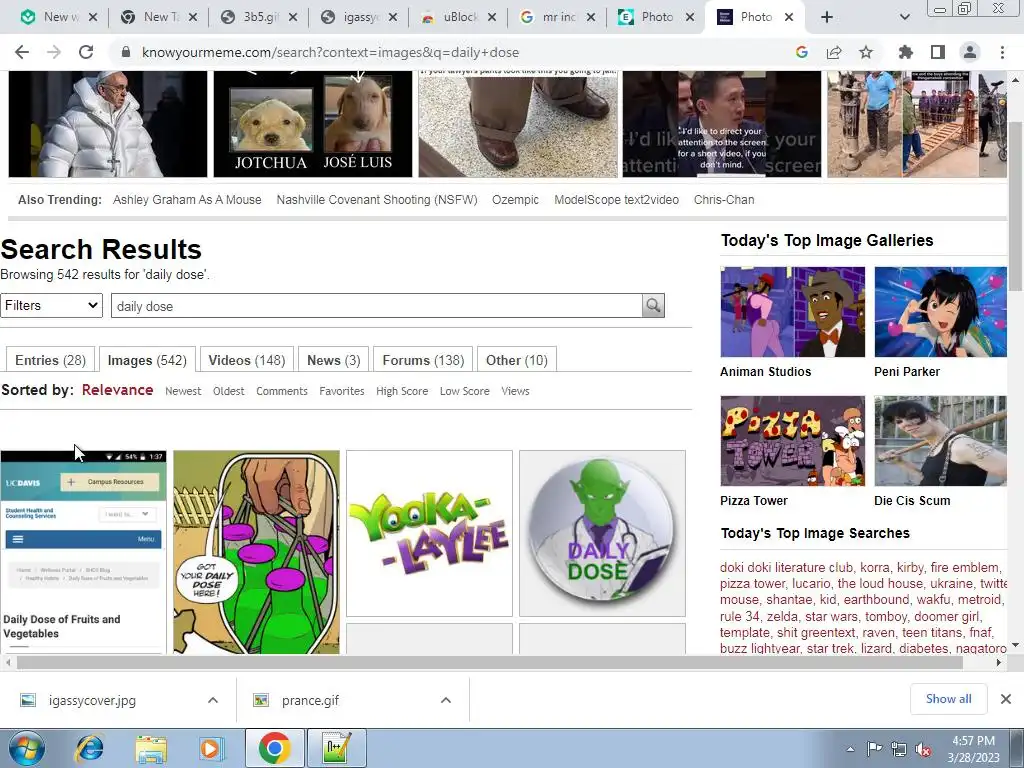This screenshot has width=1024, height=768.
Task: Open ModelScope text2video trending link
Action: (x=616, y=200)
